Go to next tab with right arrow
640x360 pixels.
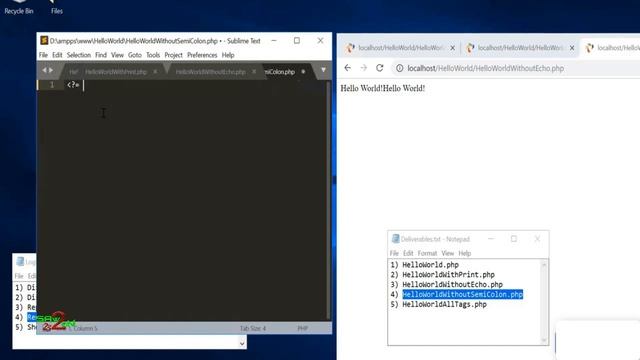click(x=51, y=70)
